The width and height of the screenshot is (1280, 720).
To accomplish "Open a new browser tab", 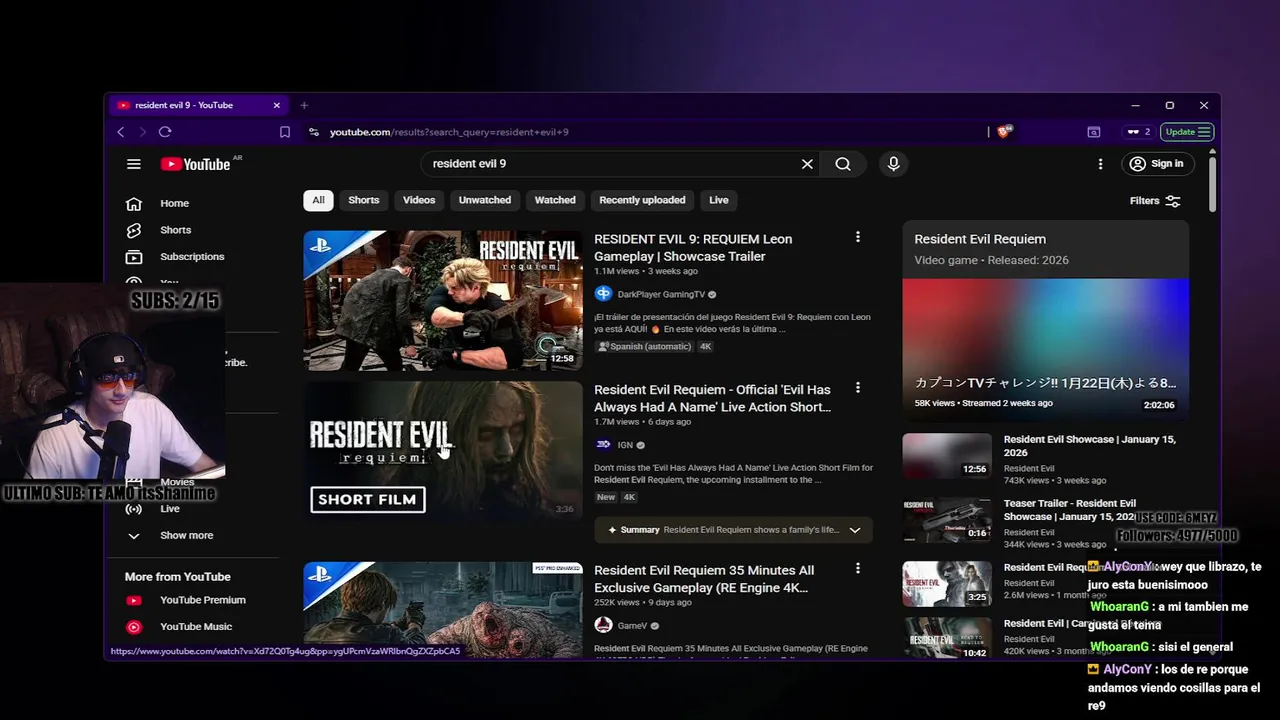I will [304, 105].
